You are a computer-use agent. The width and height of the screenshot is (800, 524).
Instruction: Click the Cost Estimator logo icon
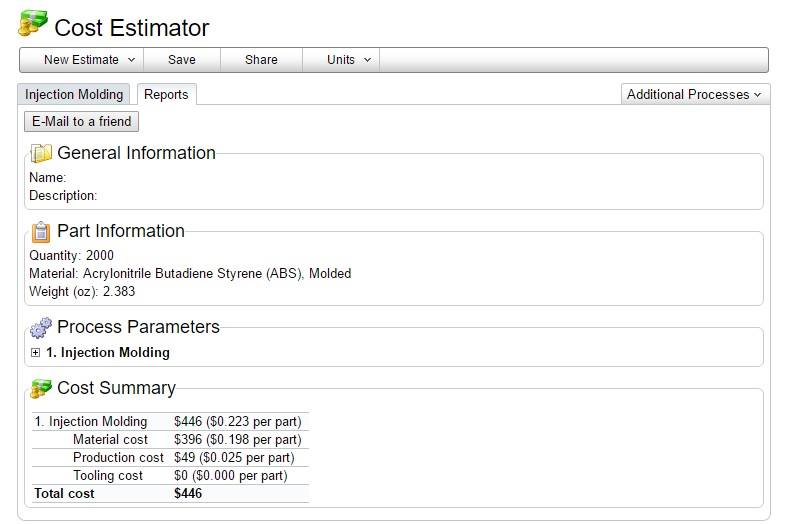click(x=33, y=23)
